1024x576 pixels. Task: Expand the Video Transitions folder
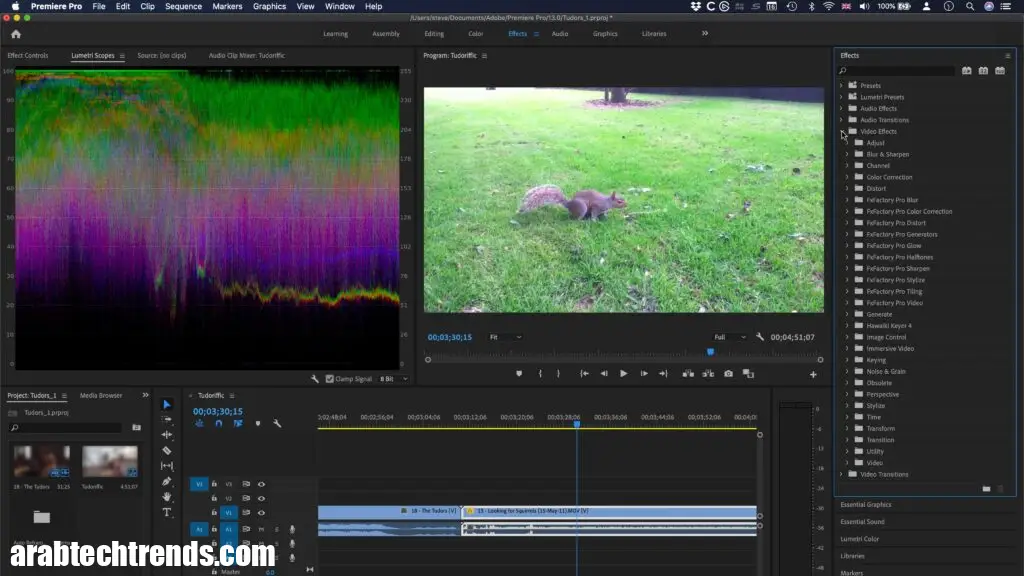click(x=841, y=474)
